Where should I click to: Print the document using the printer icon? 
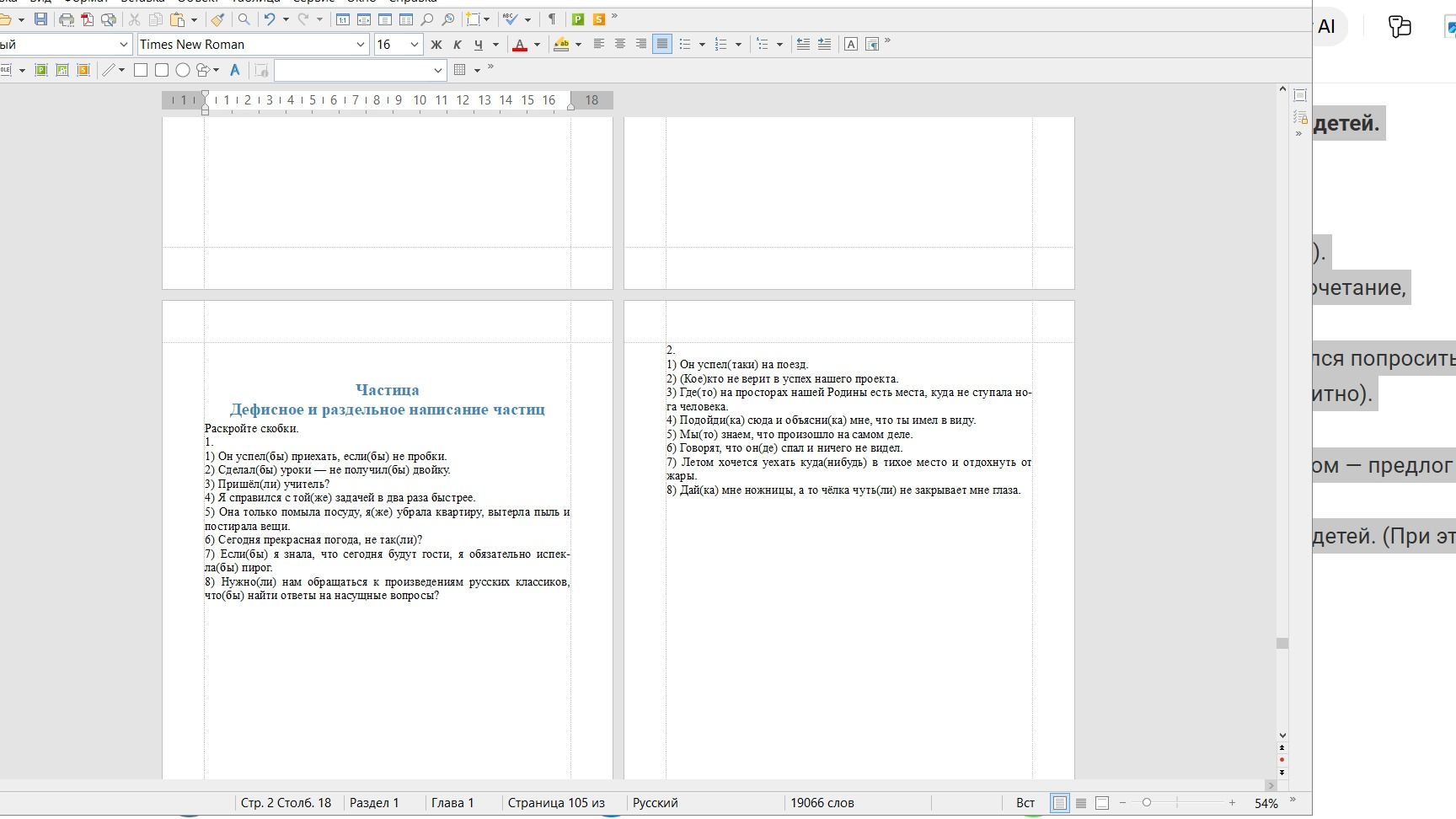coord(66,19)
